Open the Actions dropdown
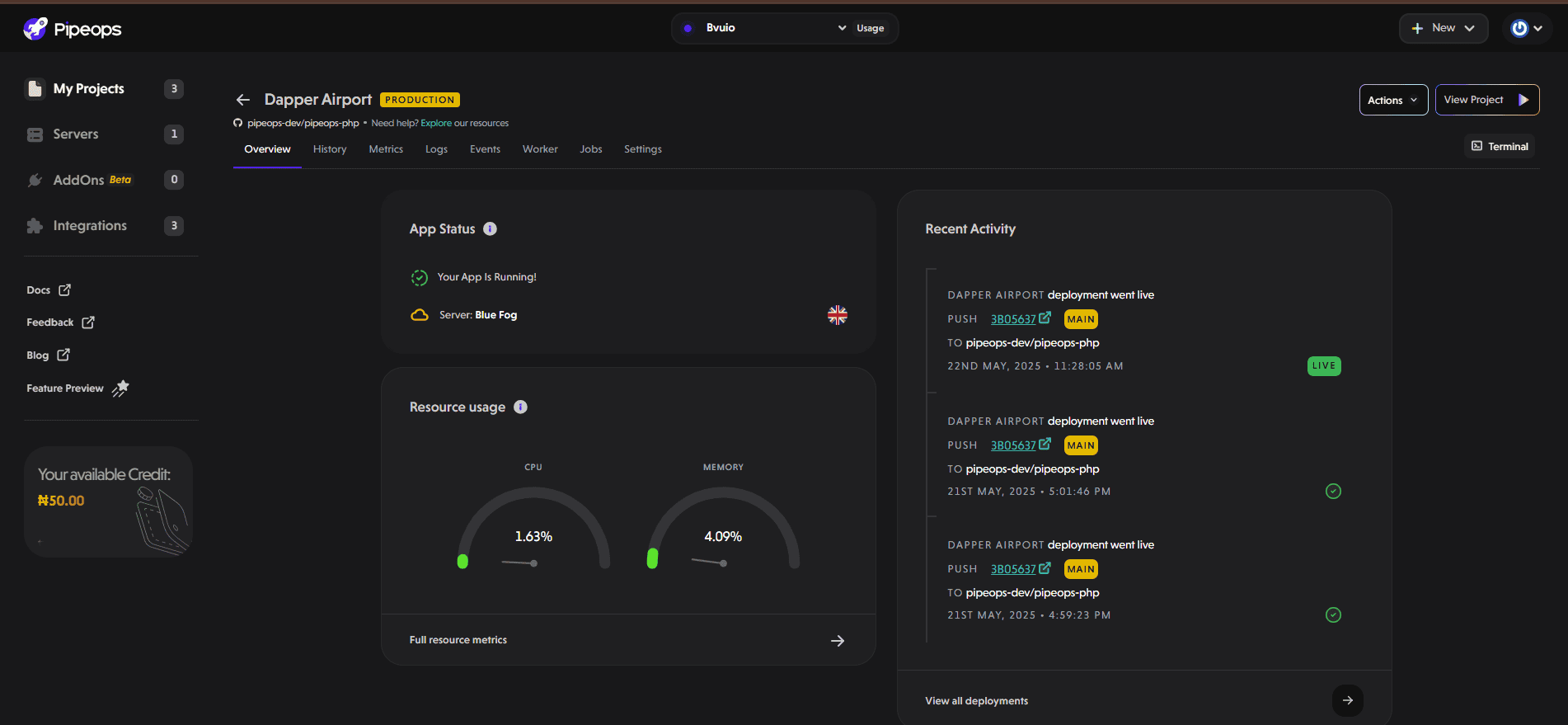 point(1393,100)
